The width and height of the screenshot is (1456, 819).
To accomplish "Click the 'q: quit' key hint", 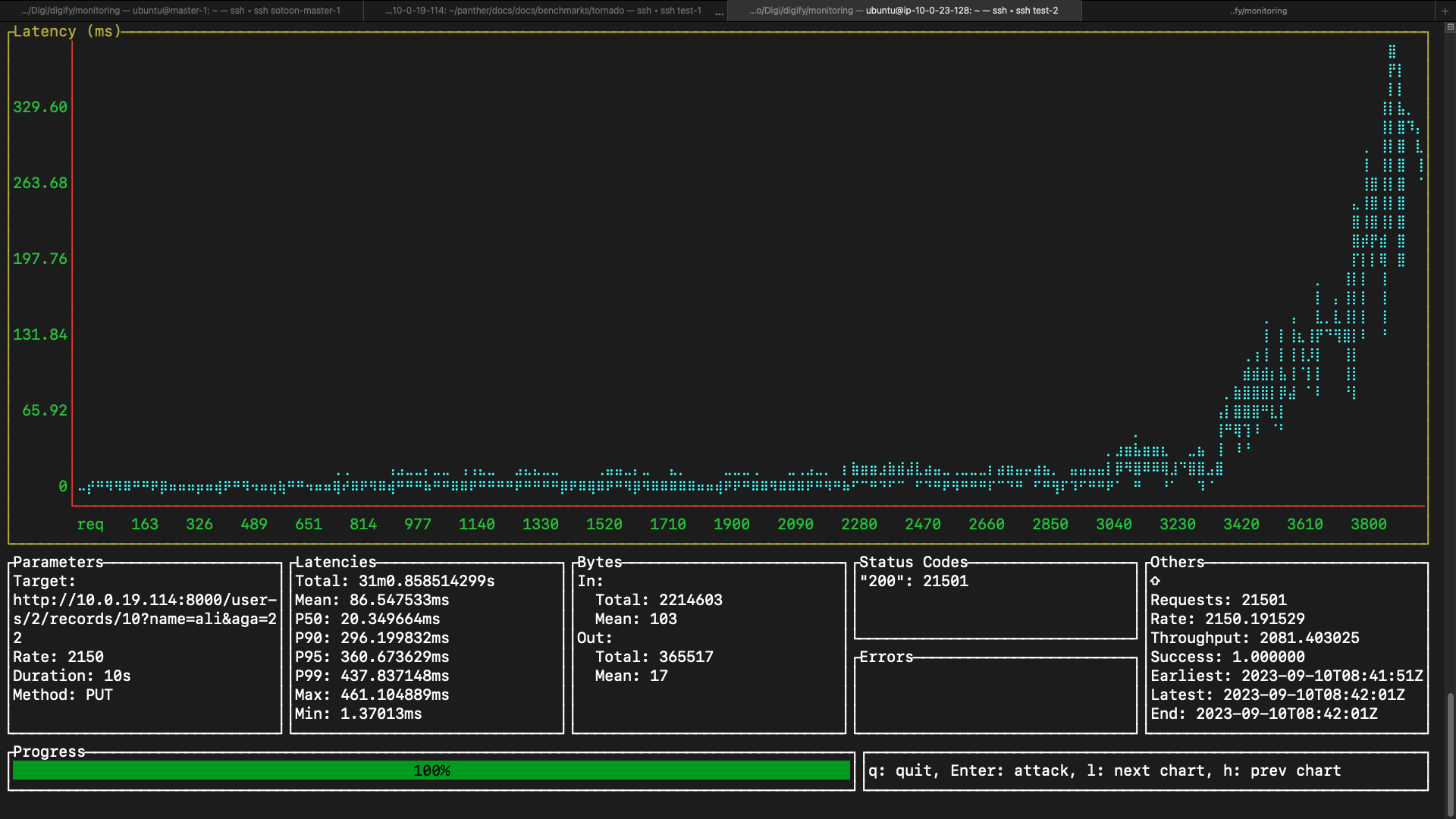I will [902, 770].
